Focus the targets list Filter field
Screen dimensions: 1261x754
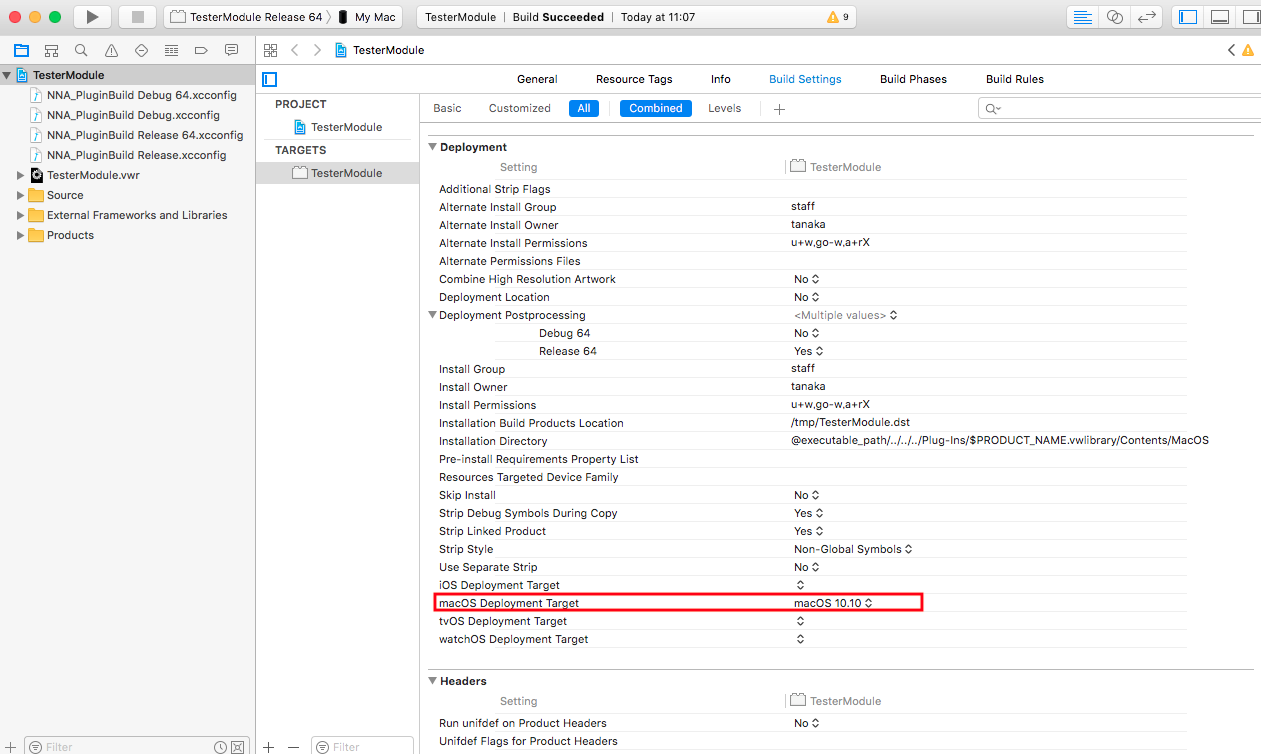[x=362, y=747]
